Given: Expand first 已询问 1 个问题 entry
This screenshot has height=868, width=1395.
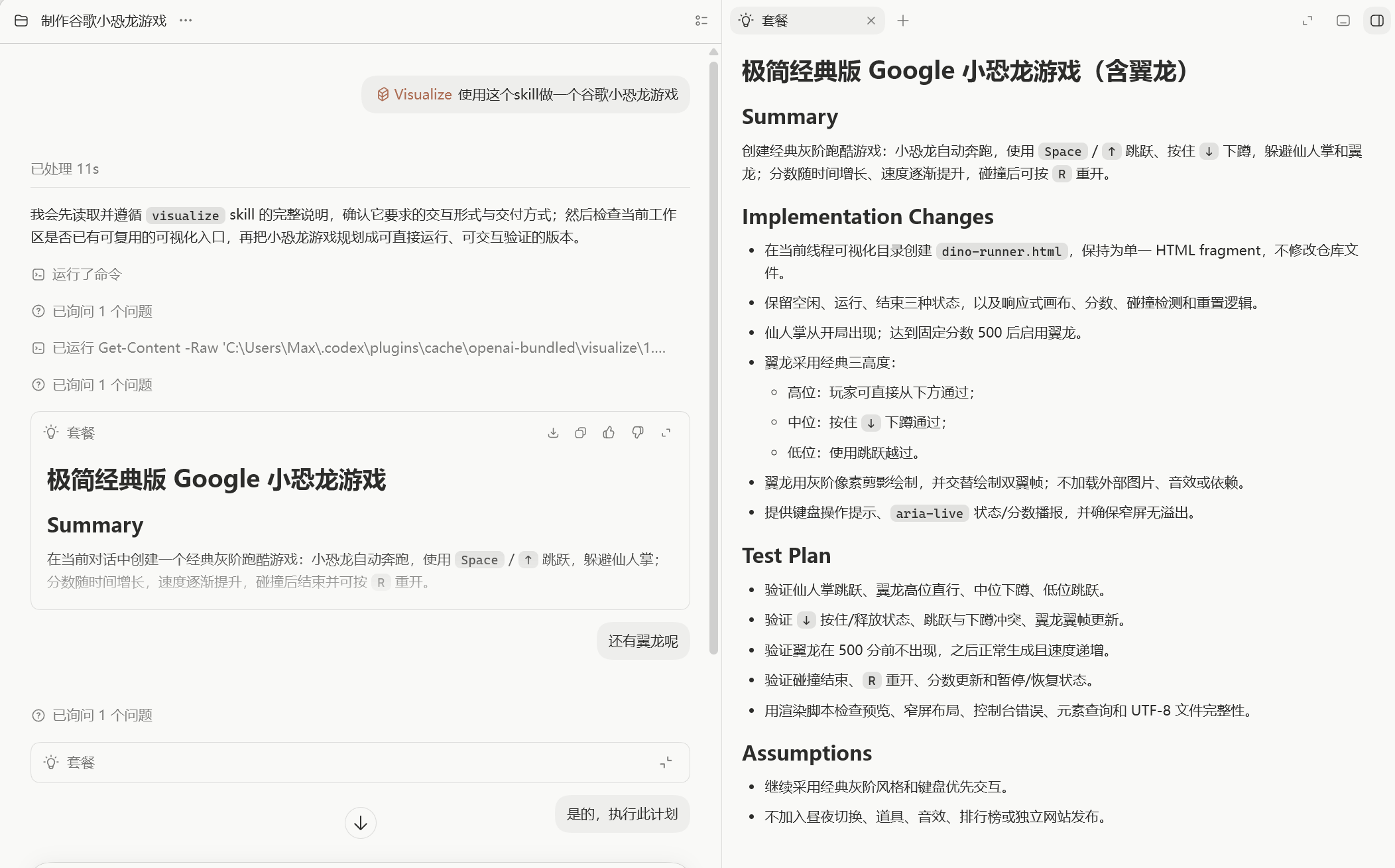Looking at the screenshot, I should click(x=102, y=311).
